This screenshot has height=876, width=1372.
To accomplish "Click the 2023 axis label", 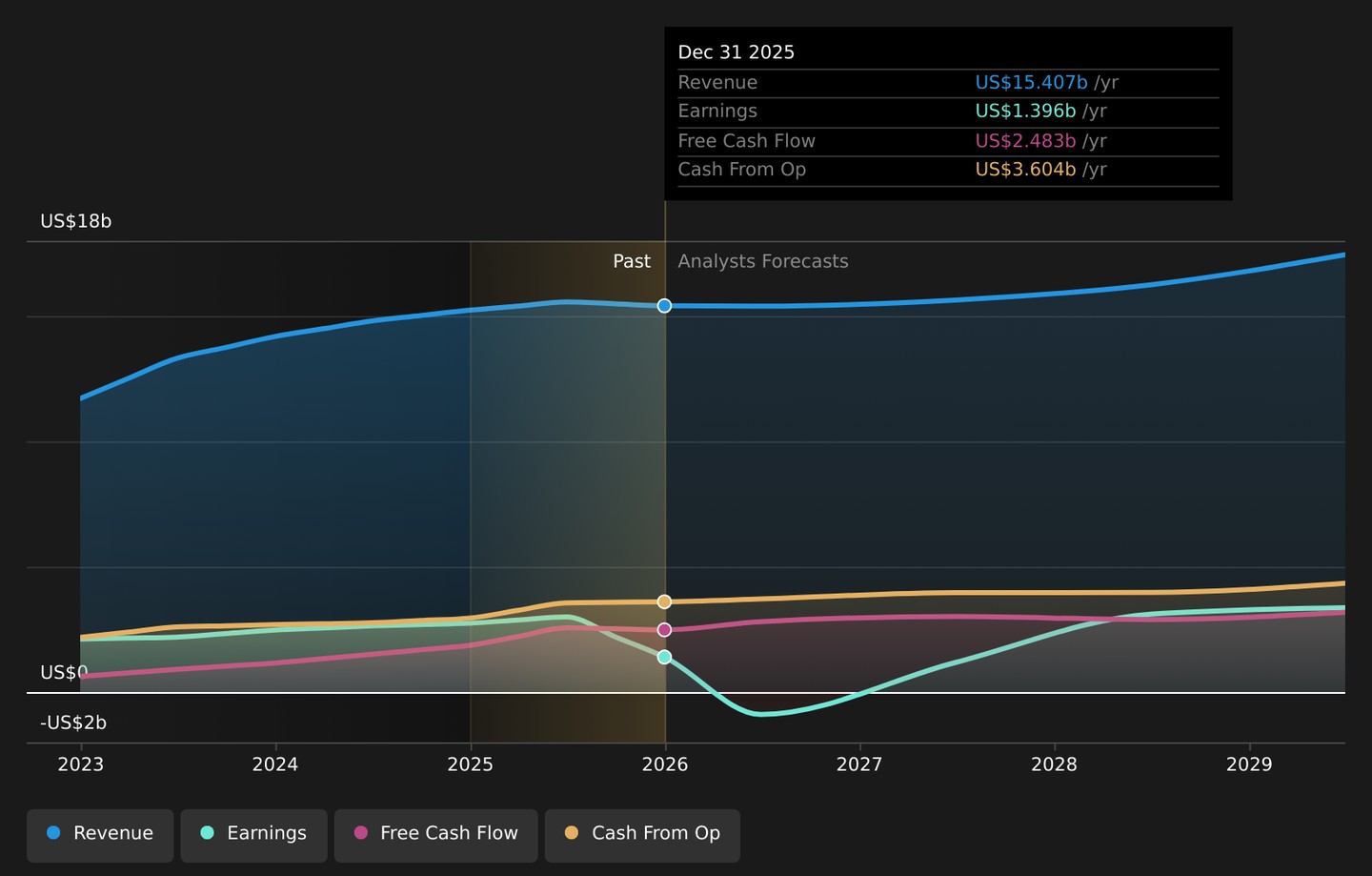I will click(x=81, y=764).
